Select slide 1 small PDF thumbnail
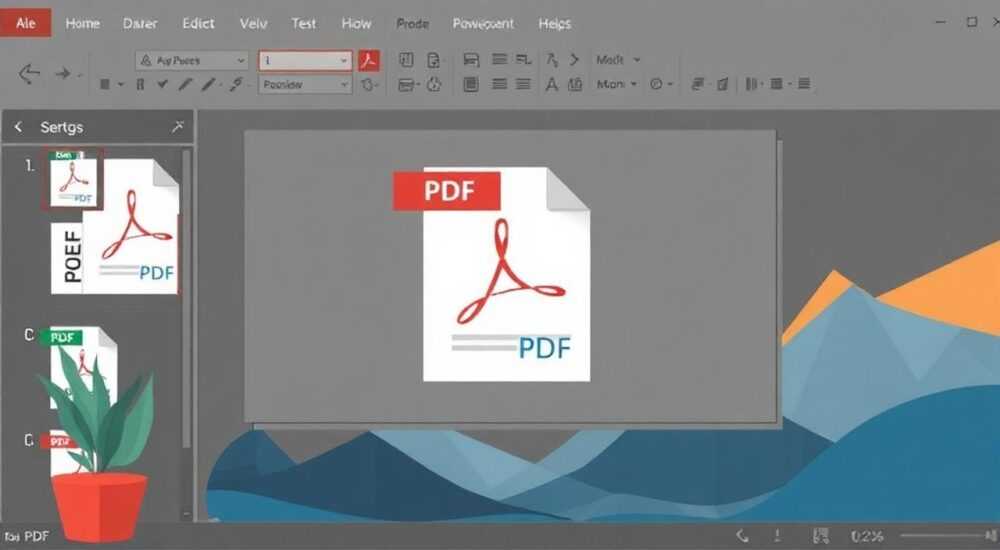 pos(73,179)
